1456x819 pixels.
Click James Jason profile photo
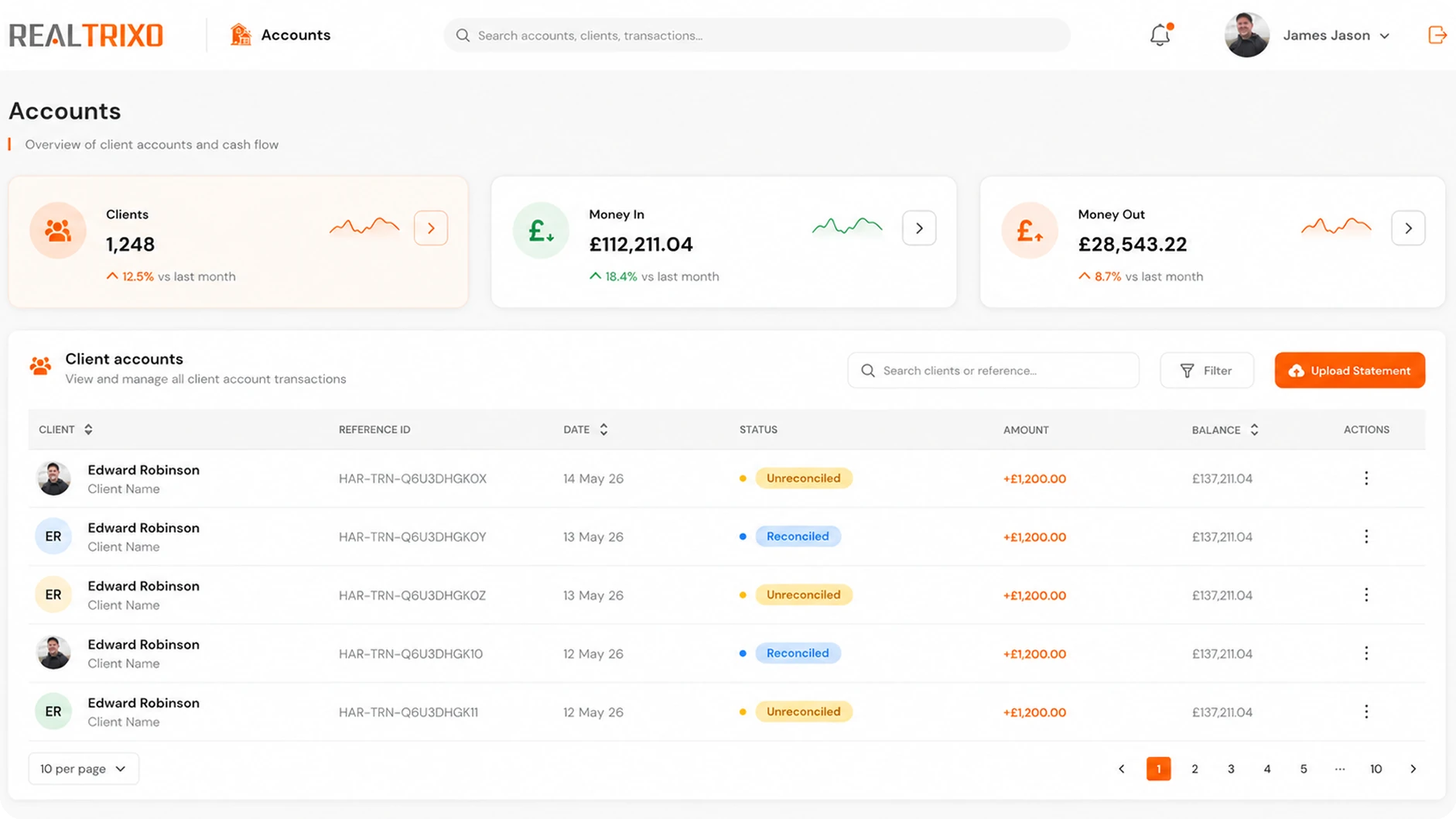[1246, 35]
